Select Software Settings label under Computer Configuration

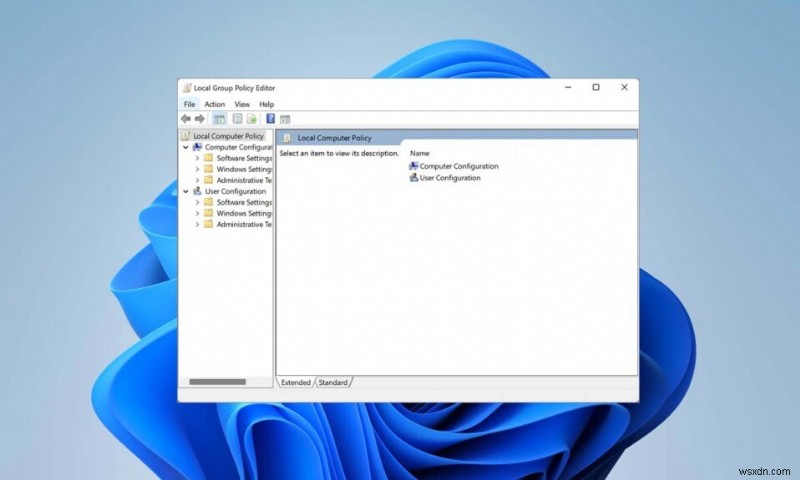pyautogui.click(x=244, y=158)
